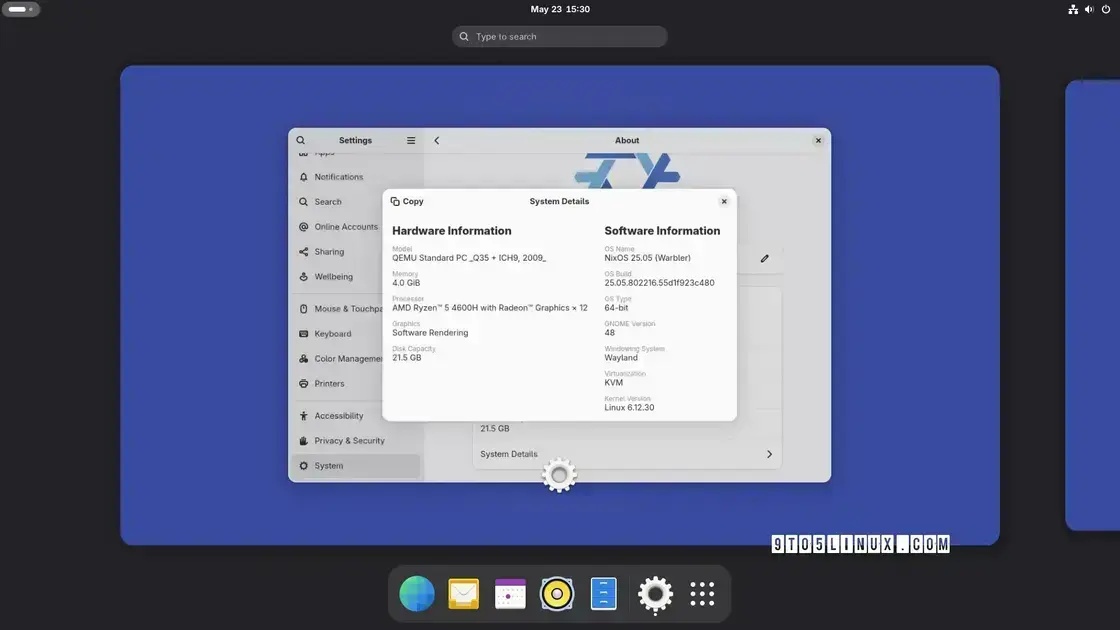Click the Notifications bell icon
1120x630 pixels.
(304, 177)
